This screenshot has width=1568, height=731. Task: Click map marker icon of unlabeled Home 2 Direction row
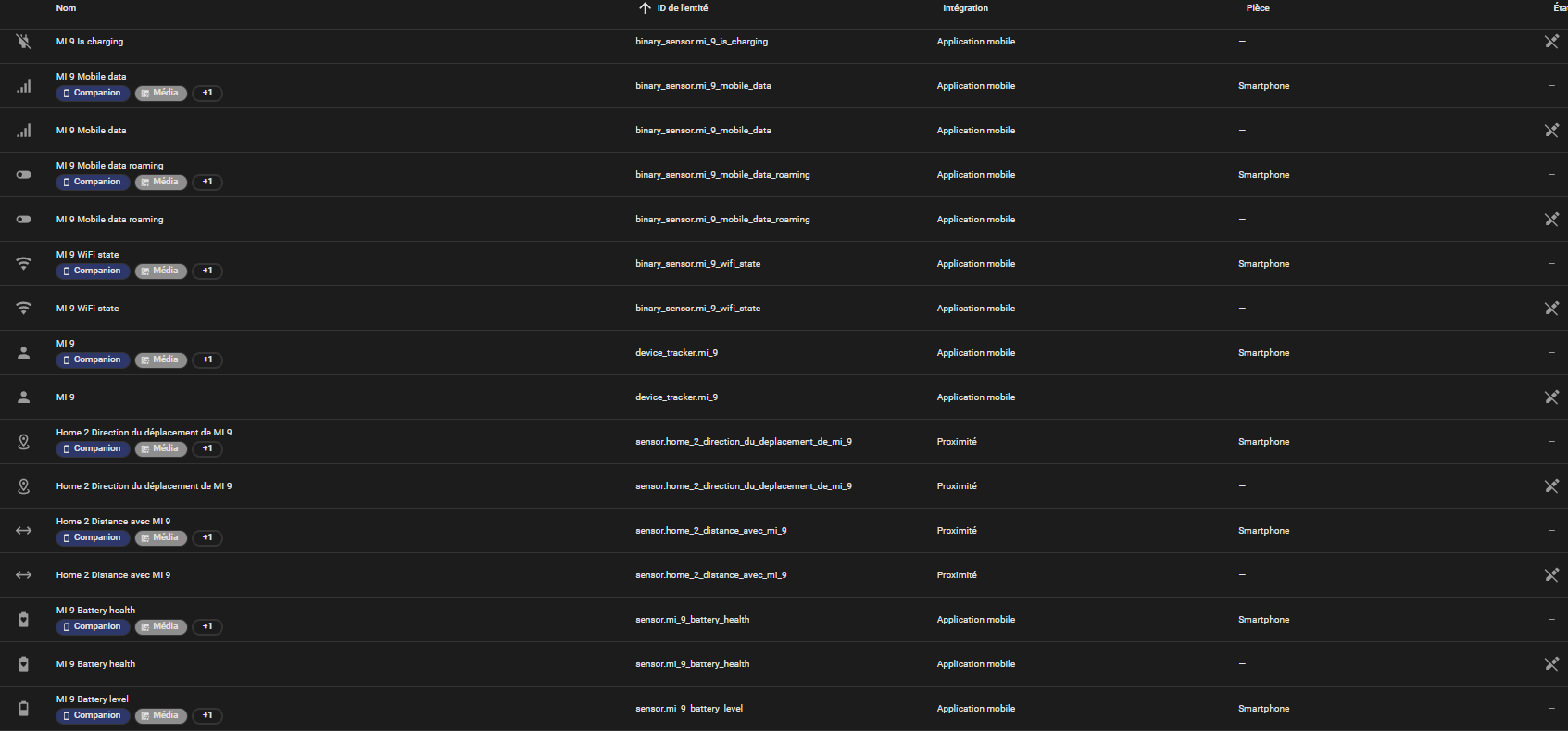(24, 486)
